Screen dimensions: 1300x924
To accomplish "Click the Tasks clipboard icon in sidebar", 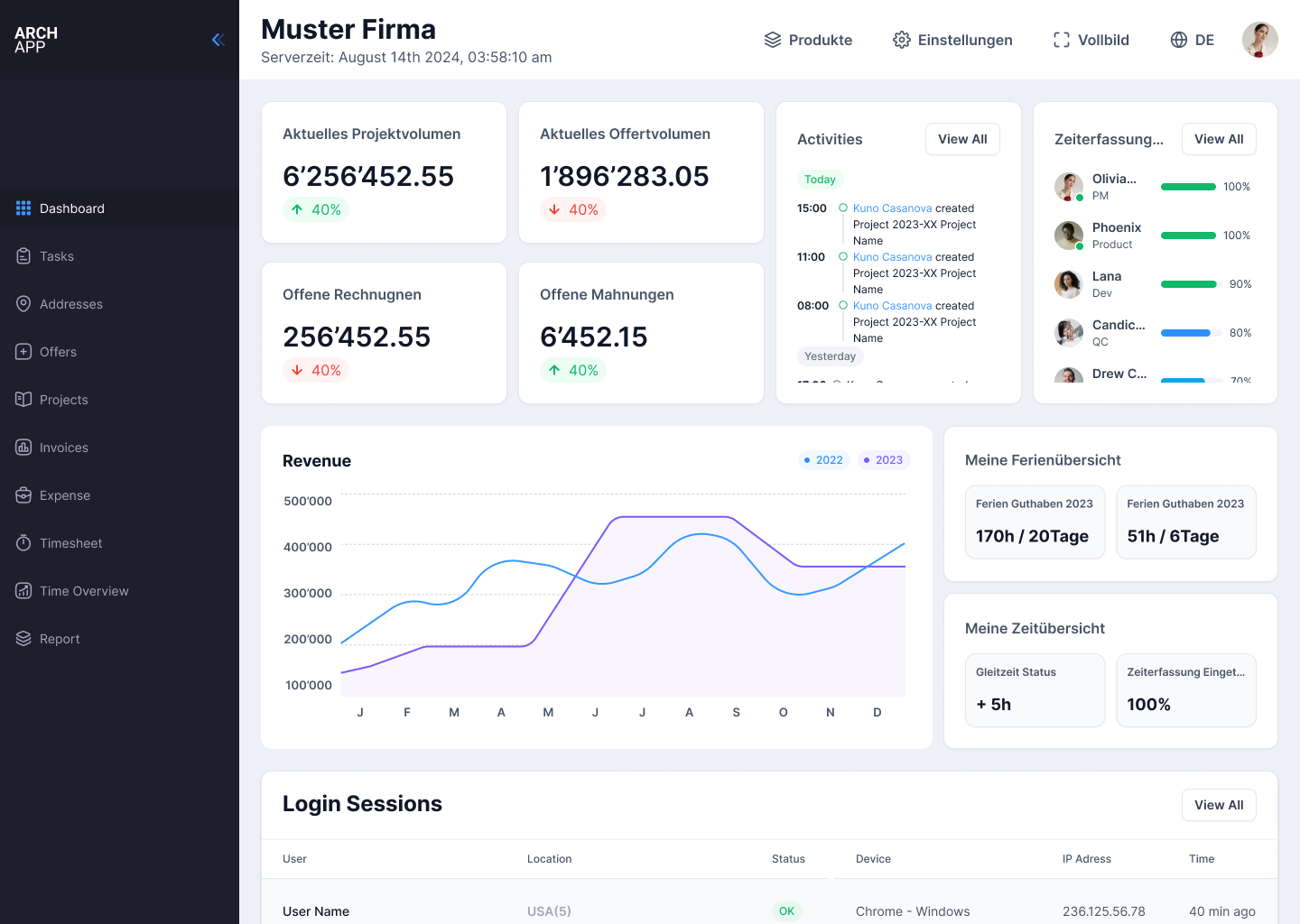I will pyautogui.click(x=23, y=256).
